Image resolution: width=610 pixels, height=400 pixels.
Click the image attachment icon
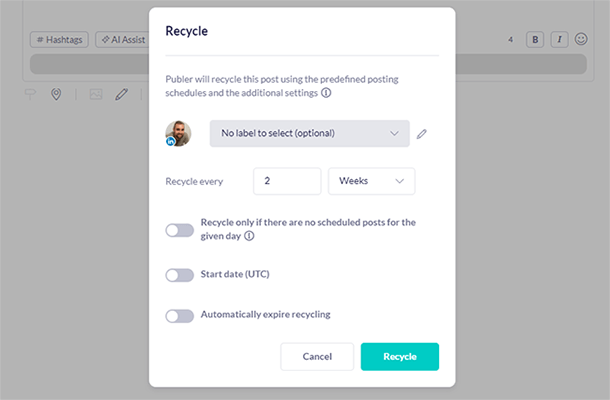96,94
